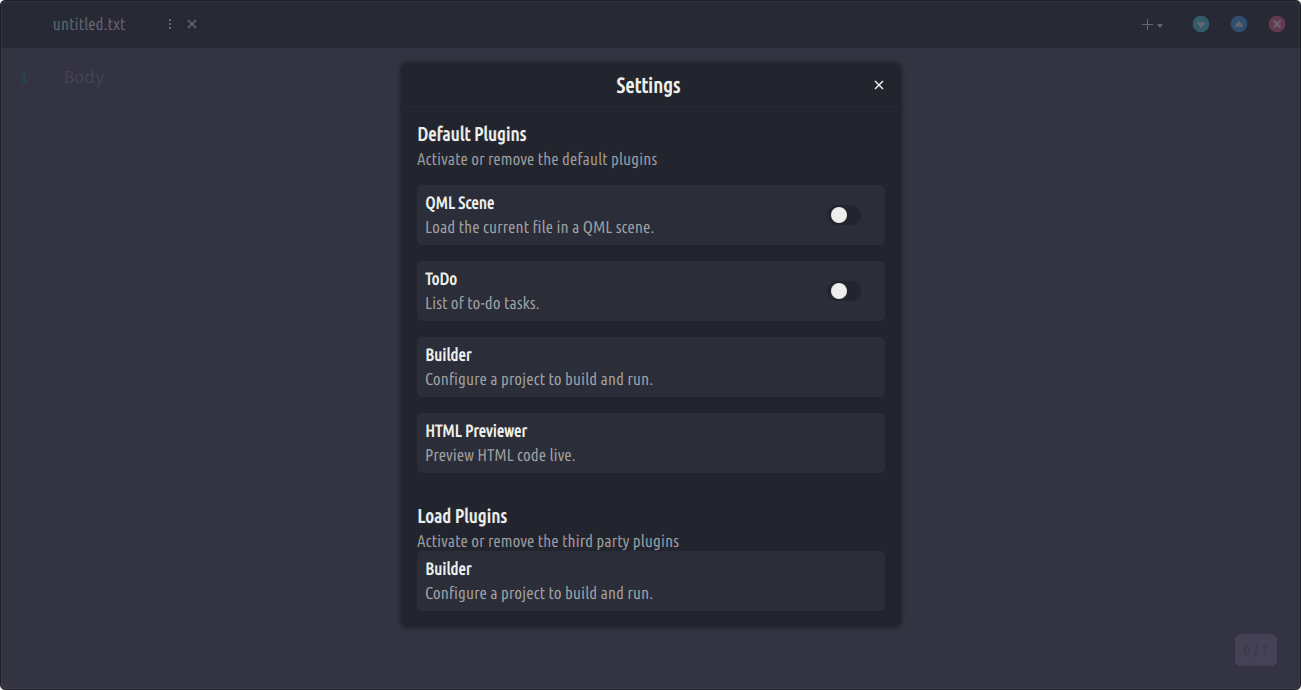1301x690 pixels.
Task: Click the teal minimize window button
Action: click(x=1201, y=24)
